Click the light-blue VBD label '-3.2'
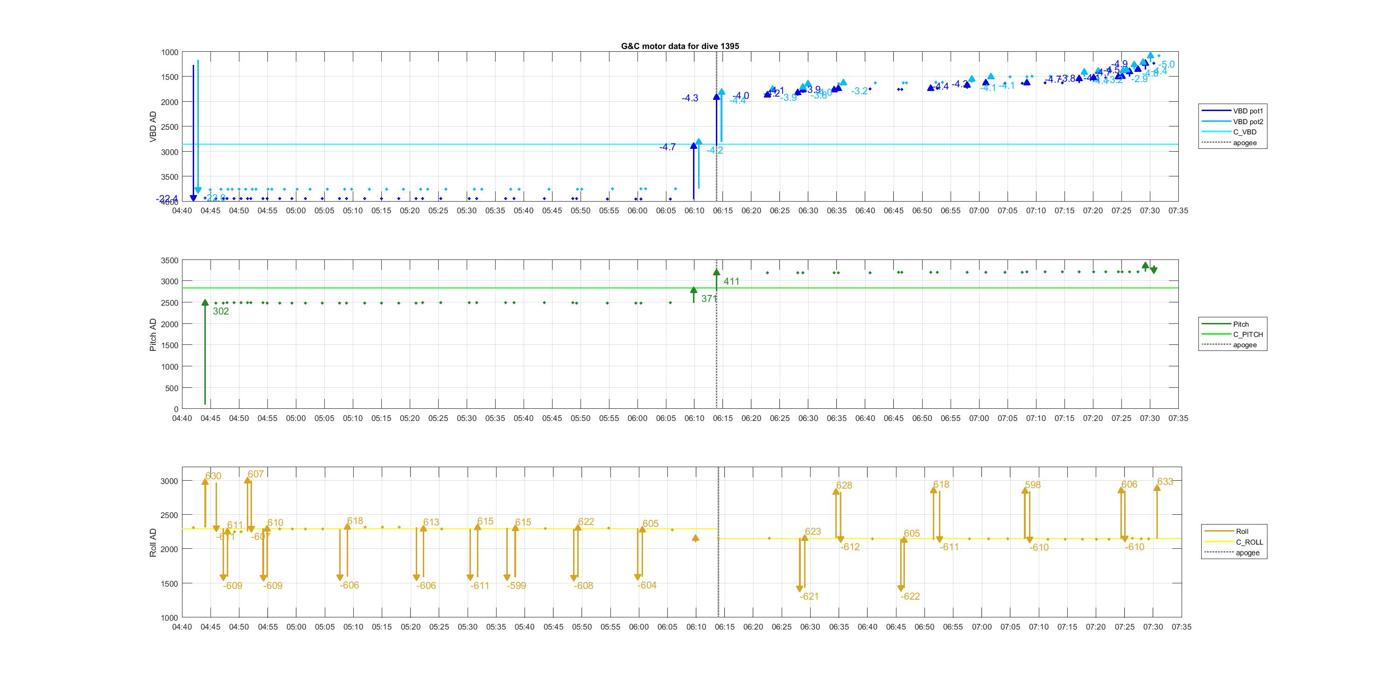 click(859, 92)
